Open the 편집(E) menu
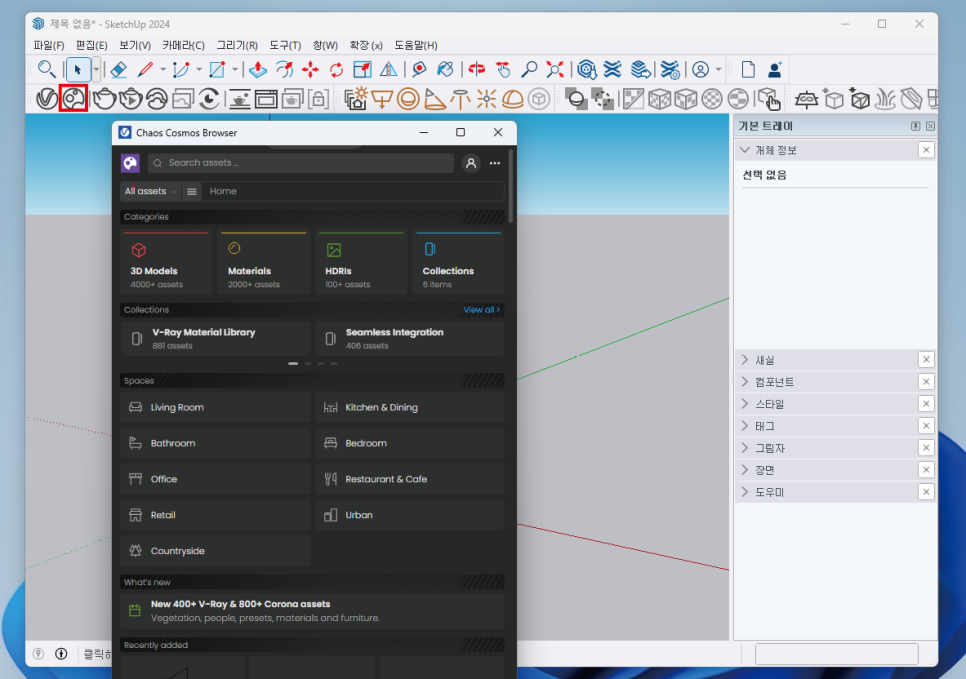The width and height of the screenshot is (966, 679). tap(91, 46)
